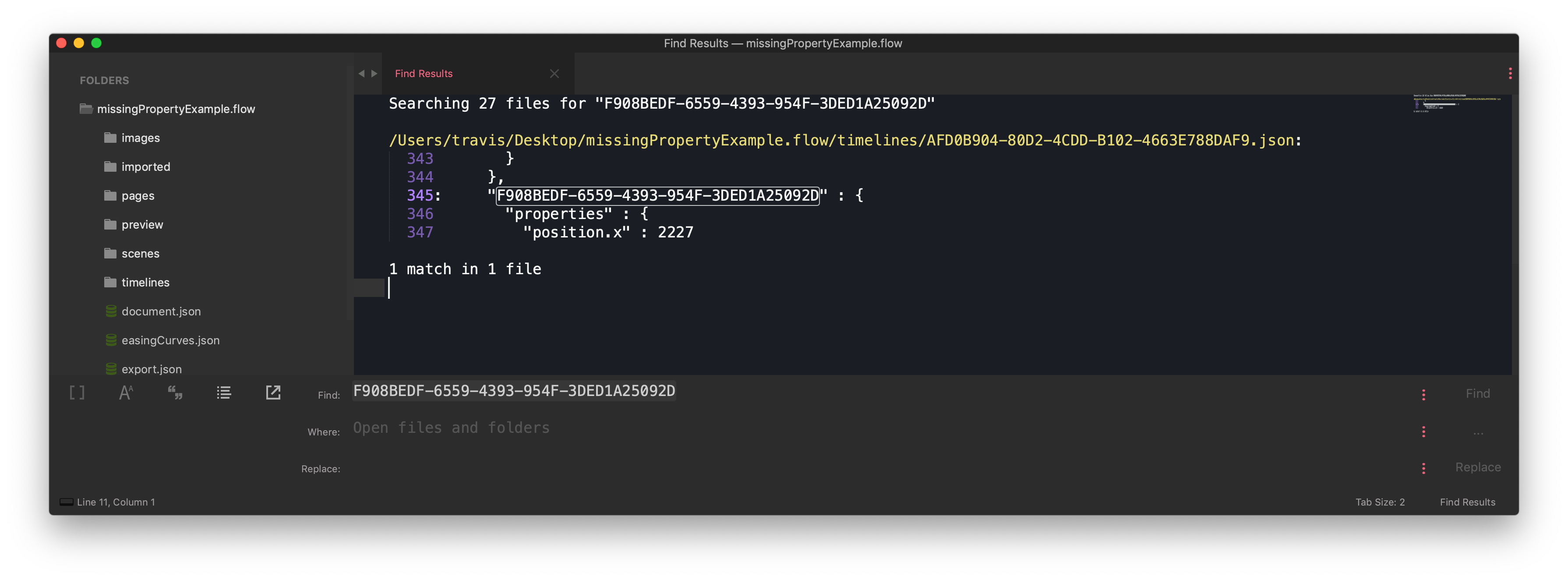Enable whole word search

pos(175,393)
